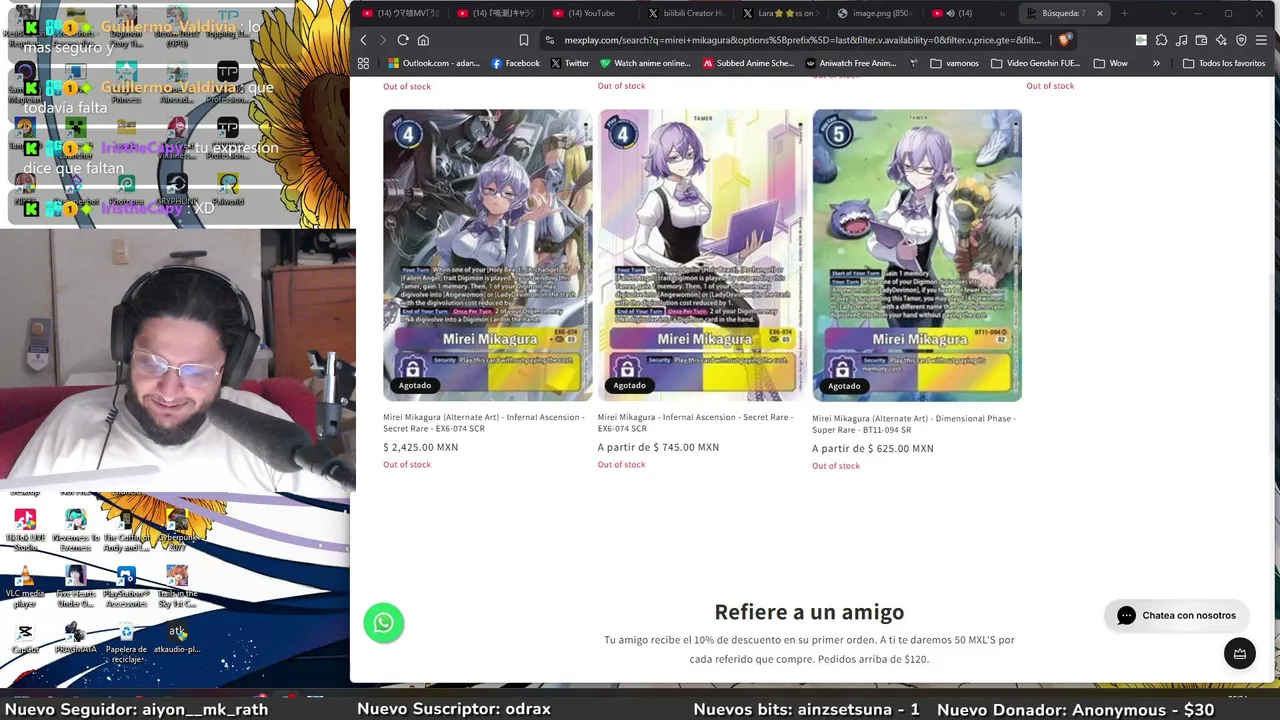Open Five Hearts Under One Roof shortcut
The height and width of the screenshot is (720, 1280).
76,586
